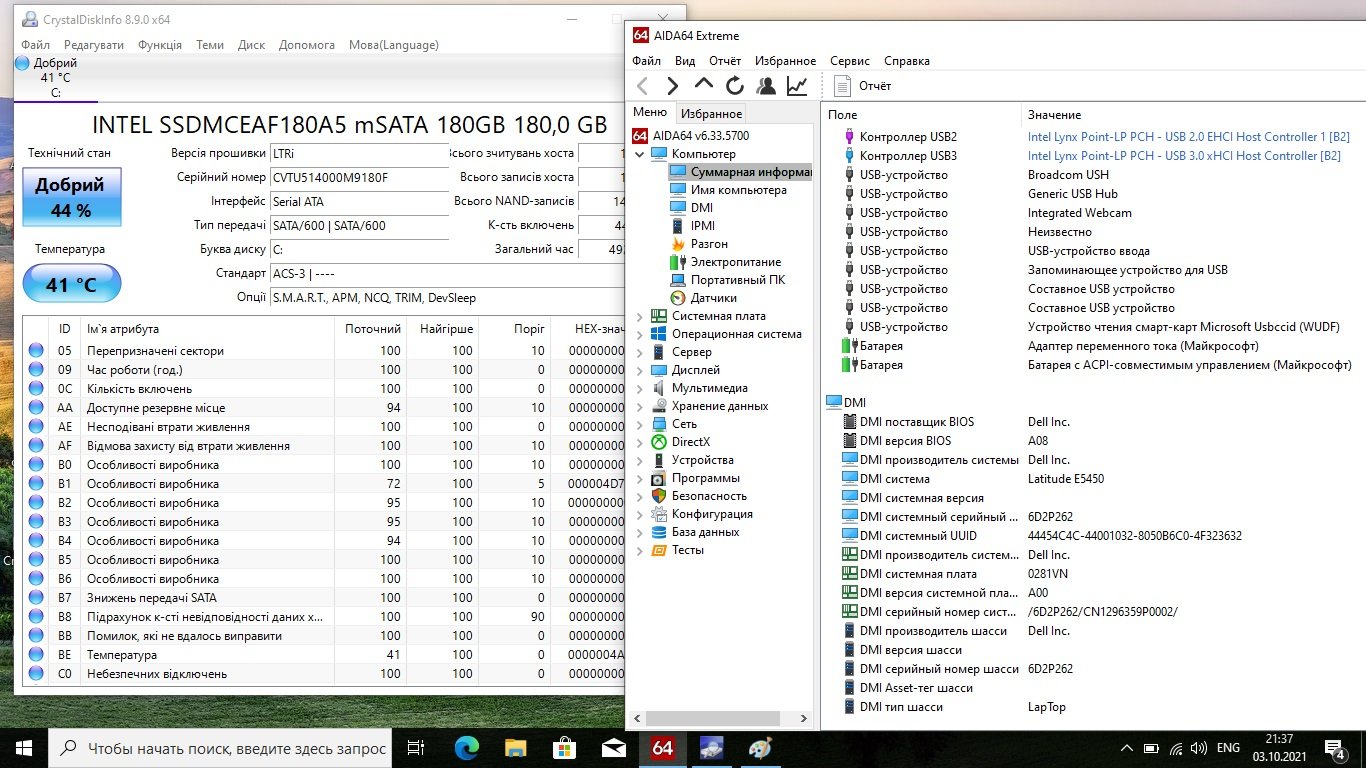Viewport: 1366px width, 768px height.
Task: Select Портативный ПК in the AIDA64 tree
Action: 738,280
